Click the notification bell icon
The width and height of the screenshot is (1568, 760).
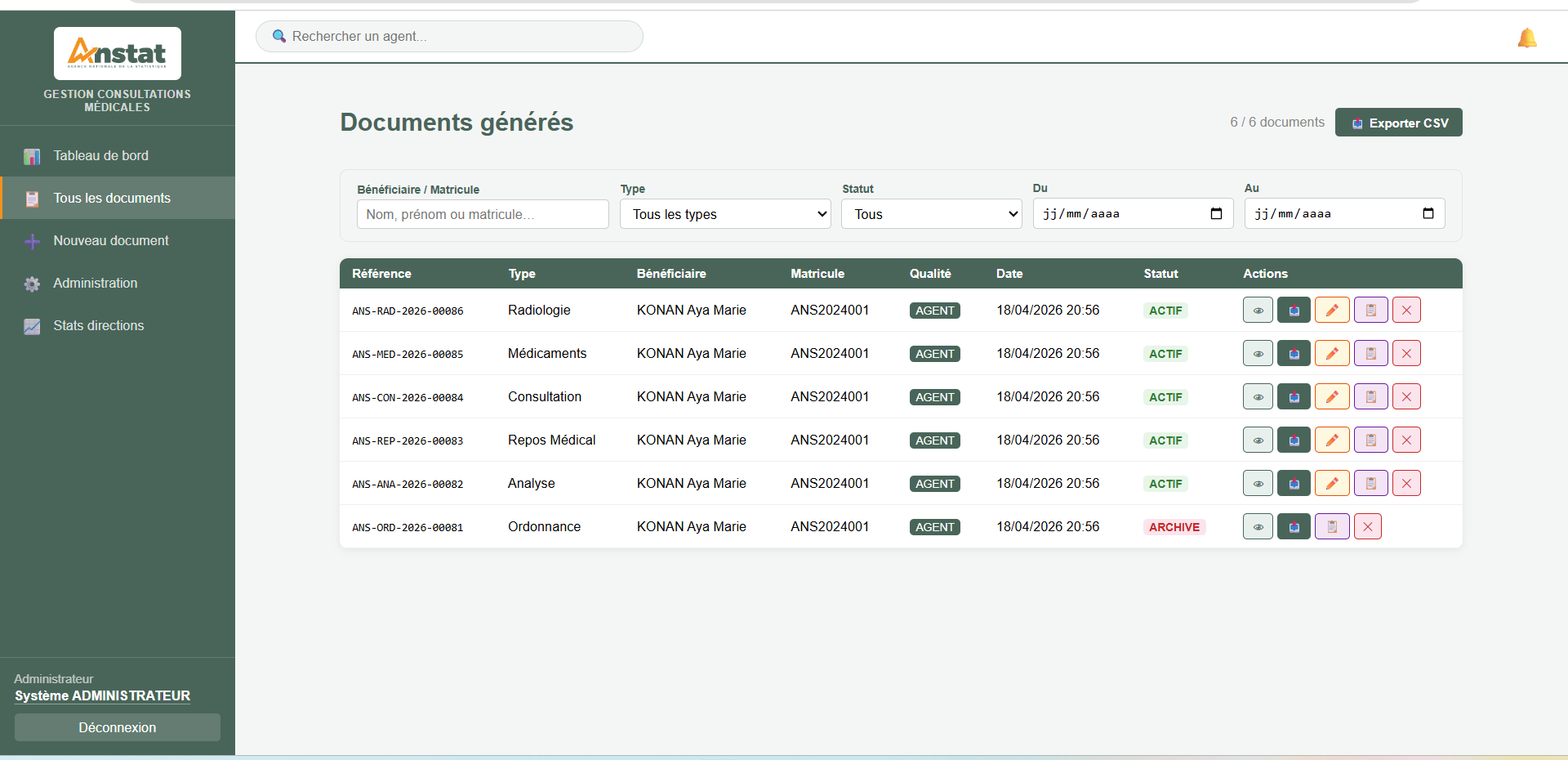click(1526, 38)
